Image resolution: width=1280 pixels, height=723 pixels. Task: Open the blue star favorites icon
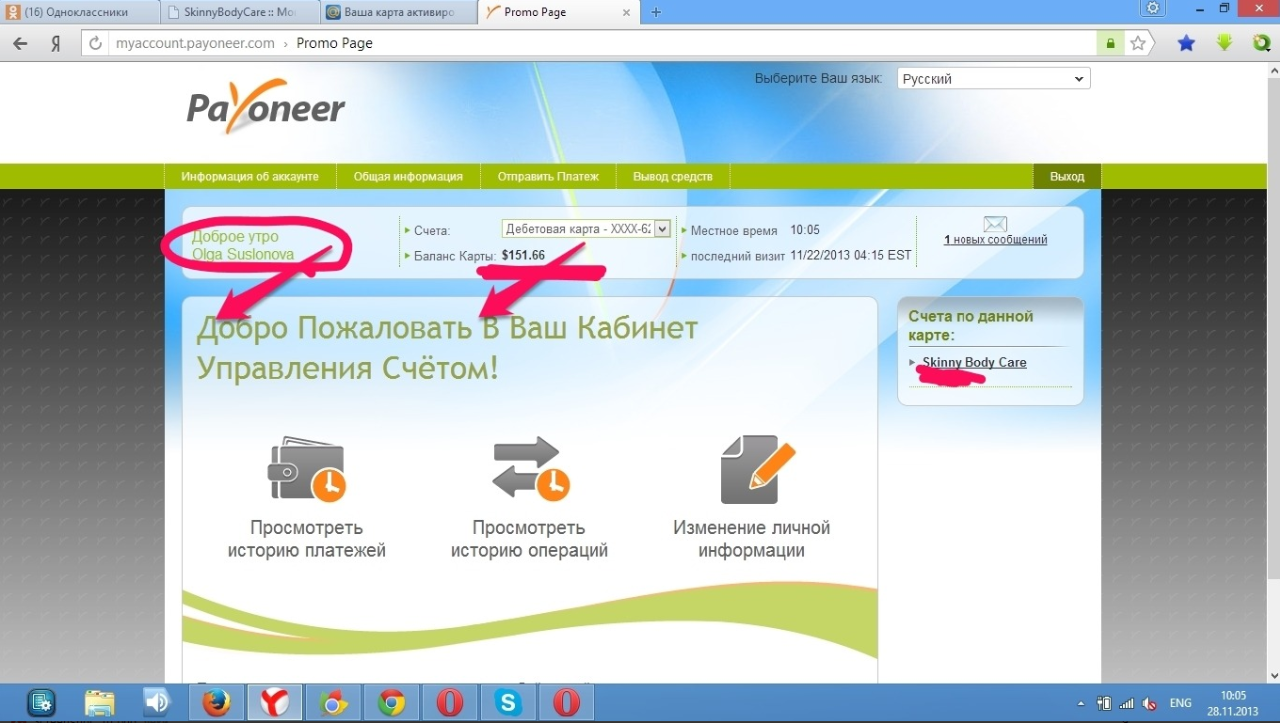pyautogui.click(x=1186, y=43)
